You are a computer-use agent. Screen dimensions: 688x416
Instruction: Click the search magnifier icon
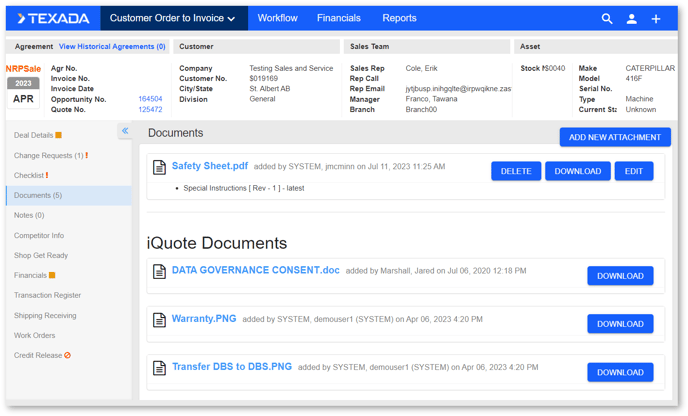606,19
